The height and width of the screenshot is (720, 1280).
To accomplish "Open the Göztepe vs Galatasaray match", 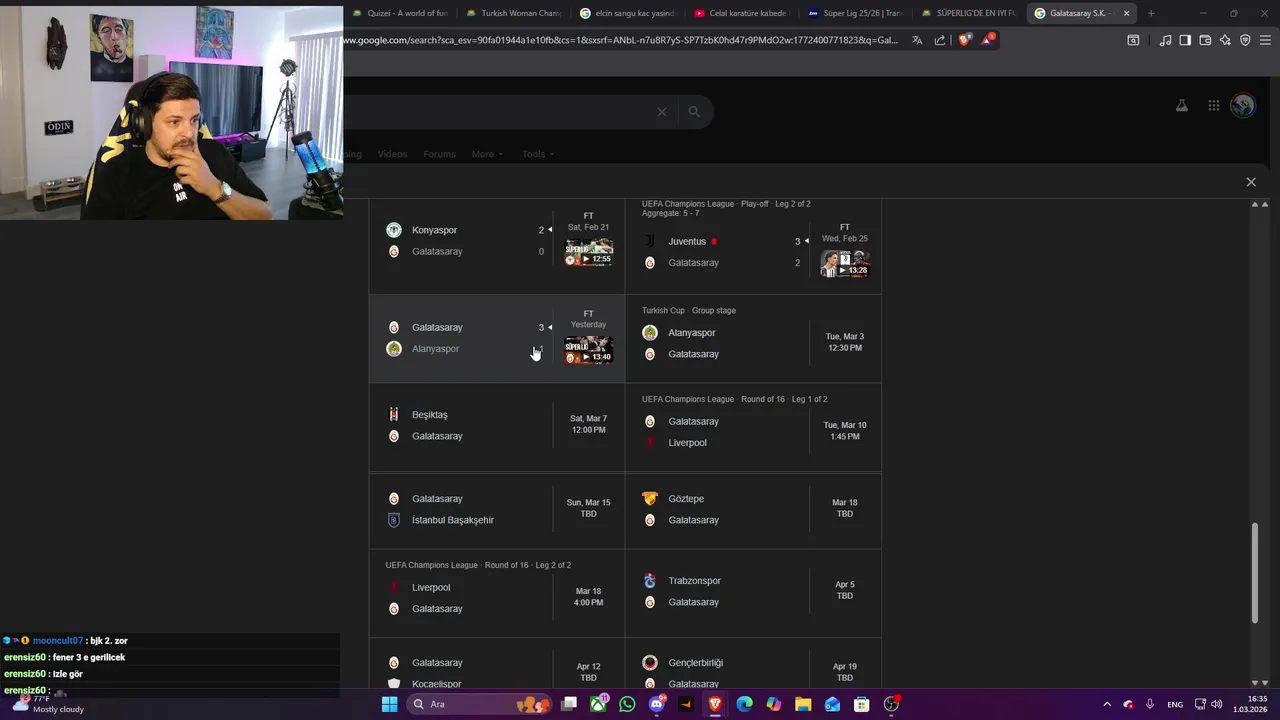I will pos(753,509).
